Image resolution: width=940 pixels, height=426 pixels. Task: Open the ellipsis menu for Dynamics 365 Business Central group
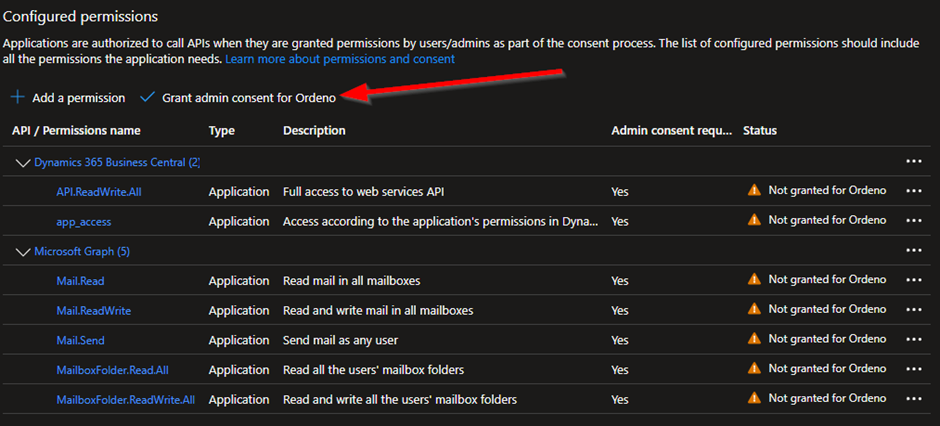[x=914, y=161]
